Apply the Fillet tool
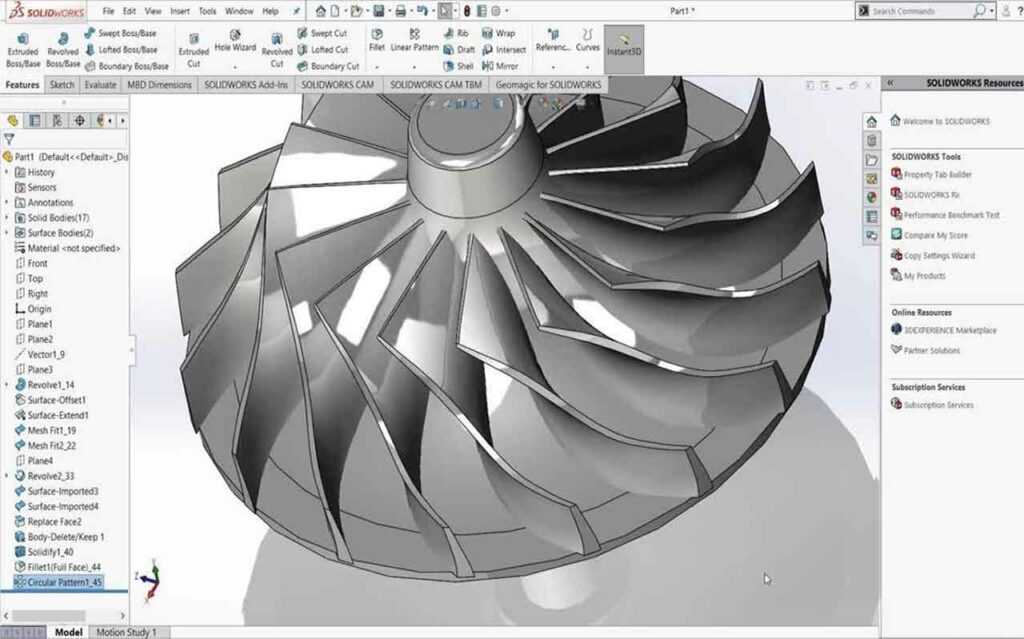1024x639 pixels. [x=377, y=41]
